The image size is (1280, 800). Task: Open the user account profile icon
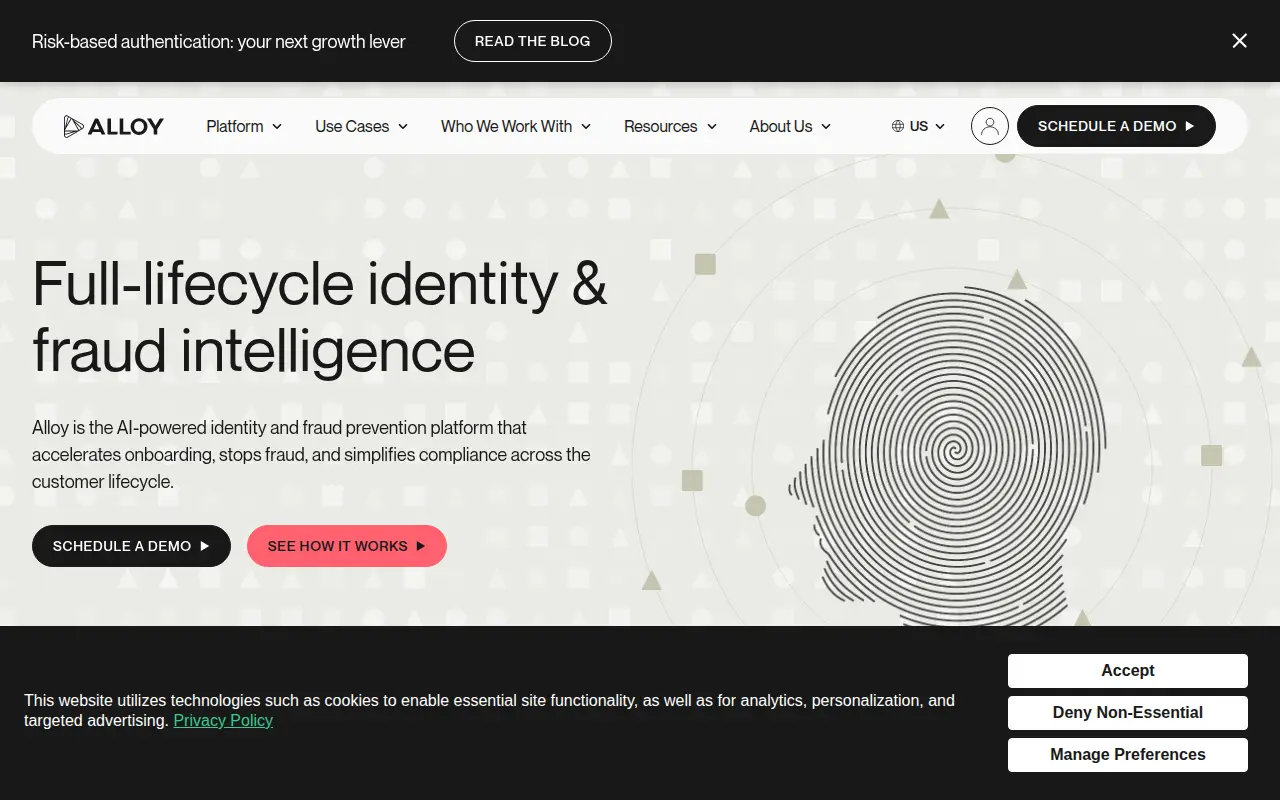[x=989, y=126]
